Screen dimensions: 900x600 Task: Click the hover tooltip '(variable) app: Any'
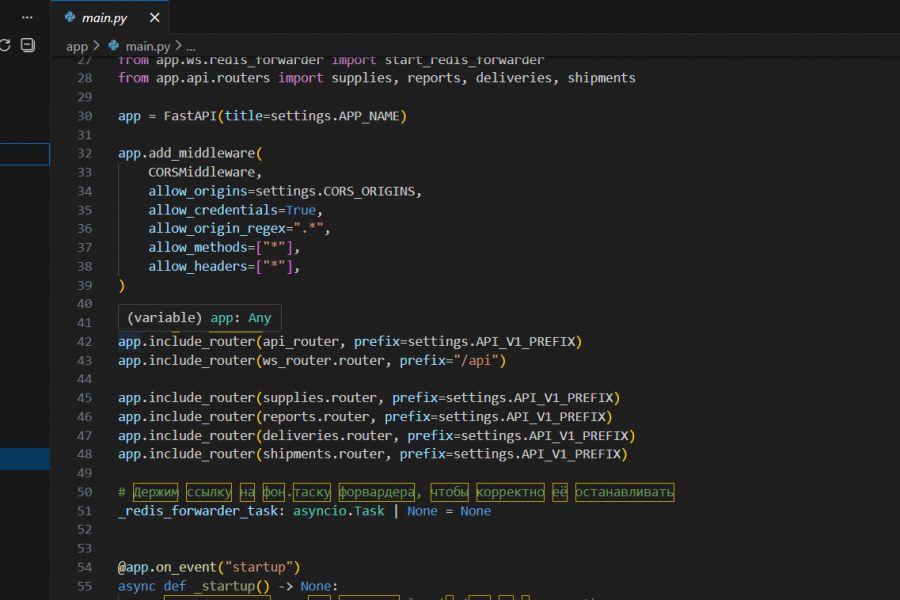pos(200,318)
